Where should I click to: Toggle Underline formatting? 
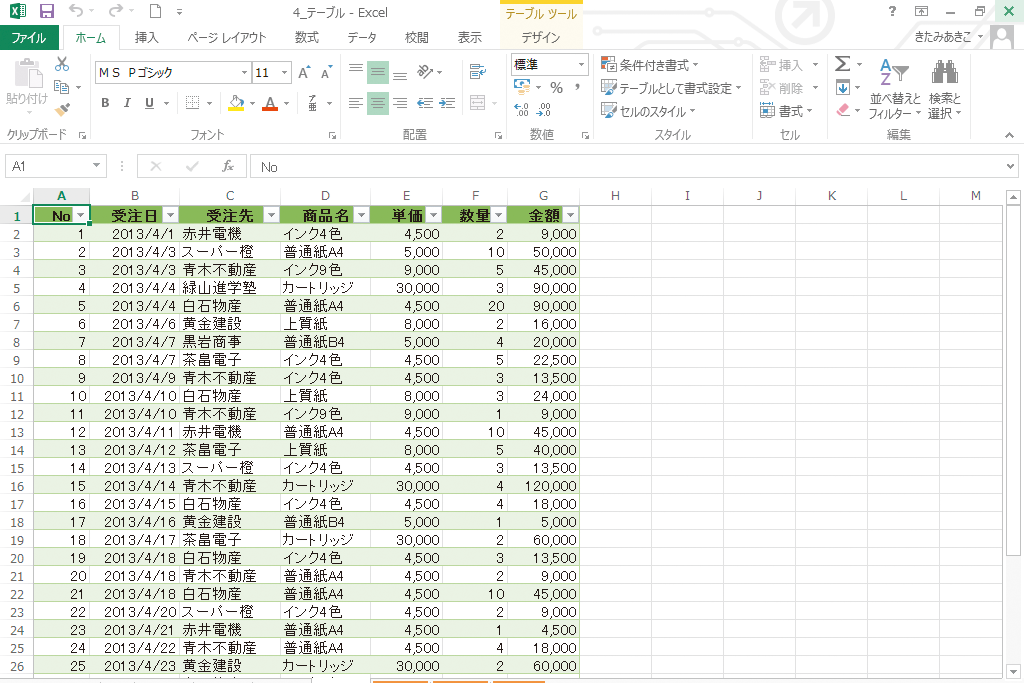point(150,103)
